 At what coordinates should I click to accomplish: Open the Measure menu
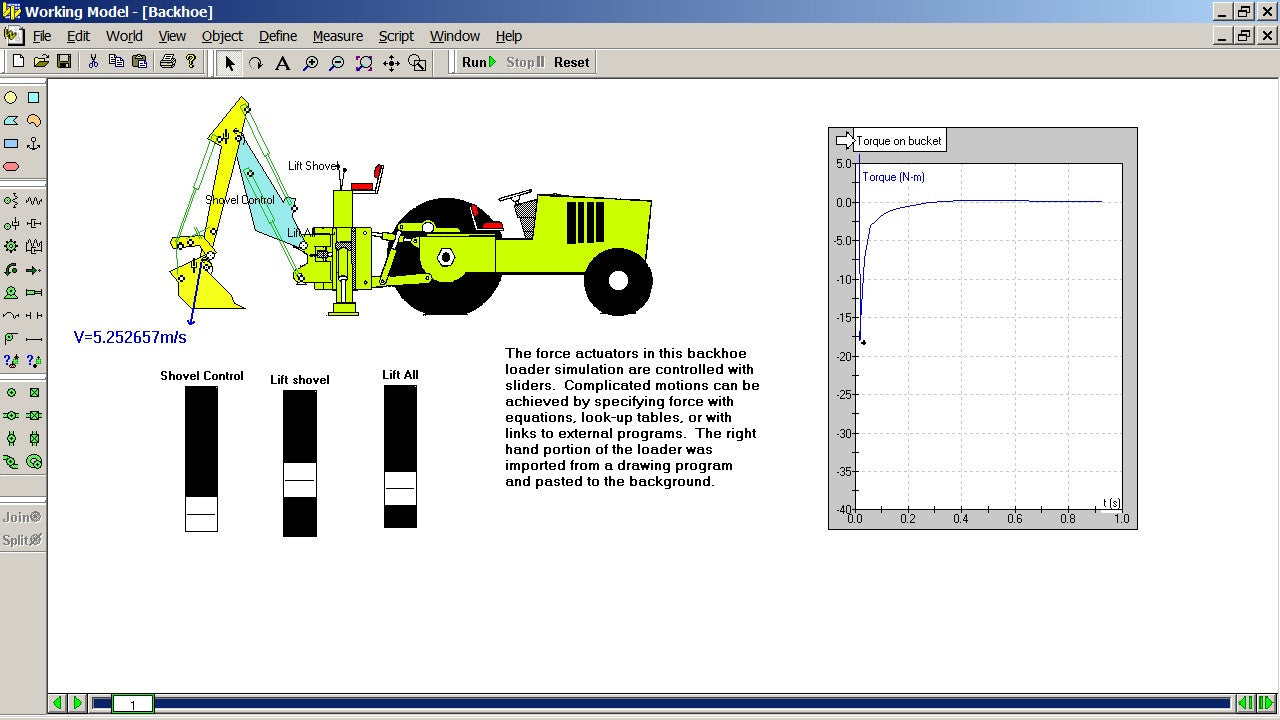point(337,36)
